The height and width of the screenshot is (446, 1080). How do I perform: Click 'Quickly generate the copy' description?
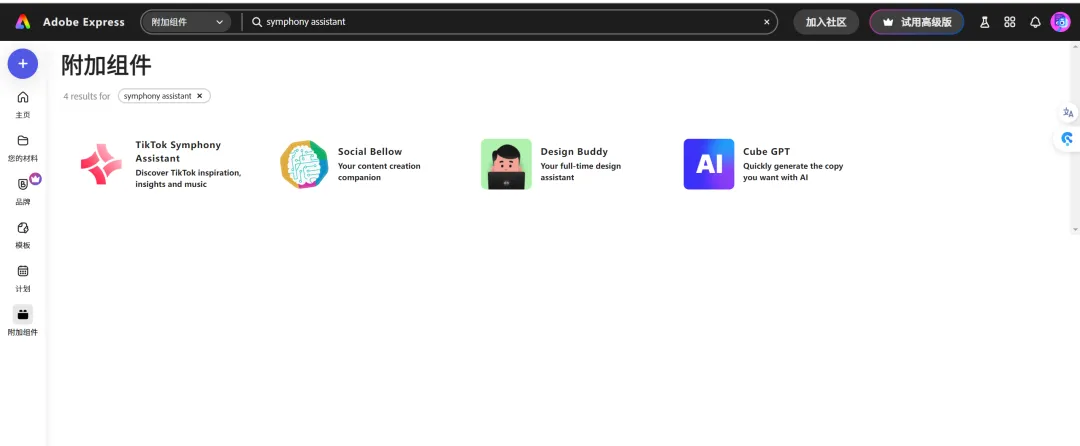click(x=793, y=171)
